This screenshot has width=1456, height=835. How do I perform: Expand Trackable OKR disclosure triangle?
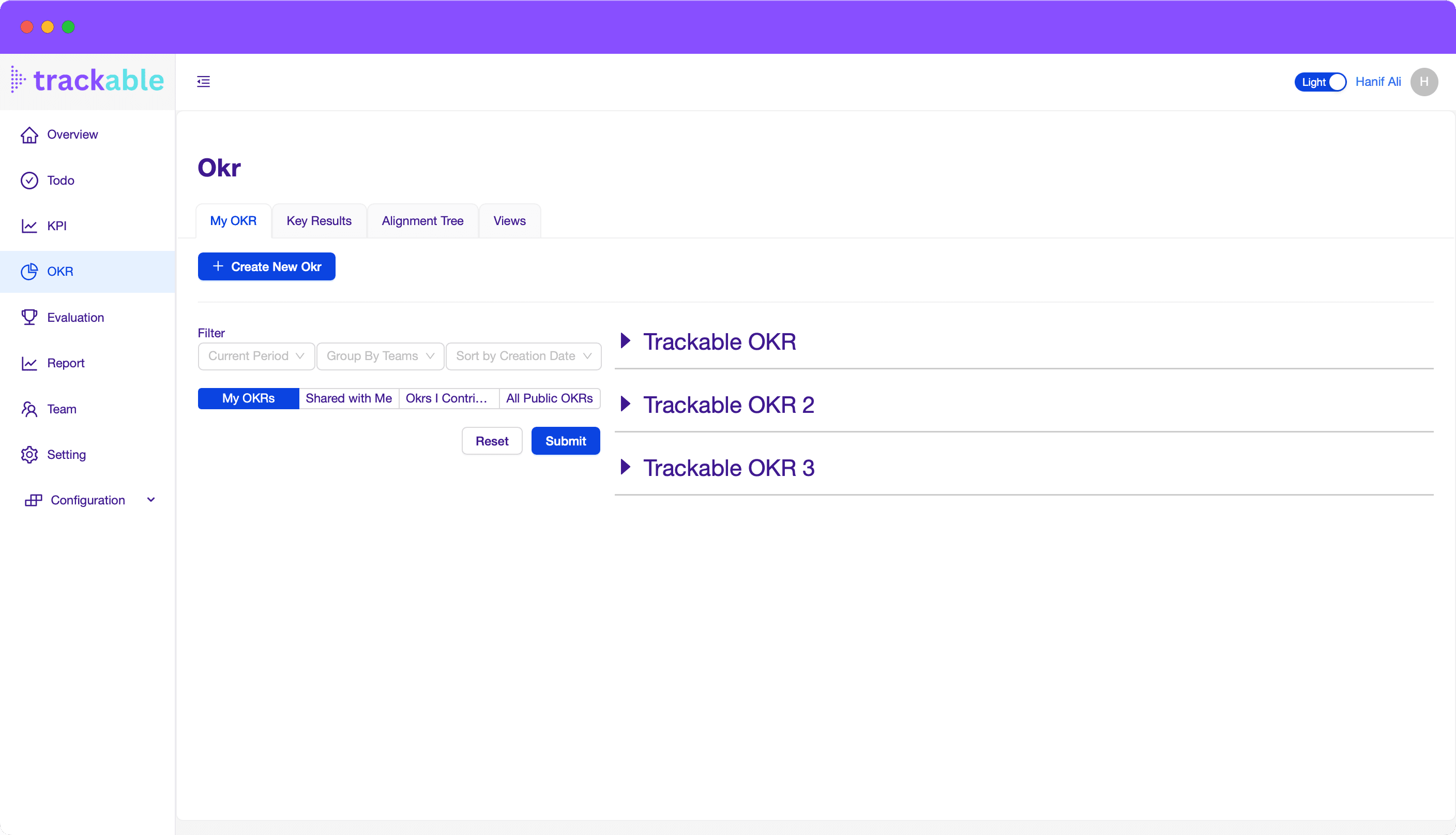[626, 340]
